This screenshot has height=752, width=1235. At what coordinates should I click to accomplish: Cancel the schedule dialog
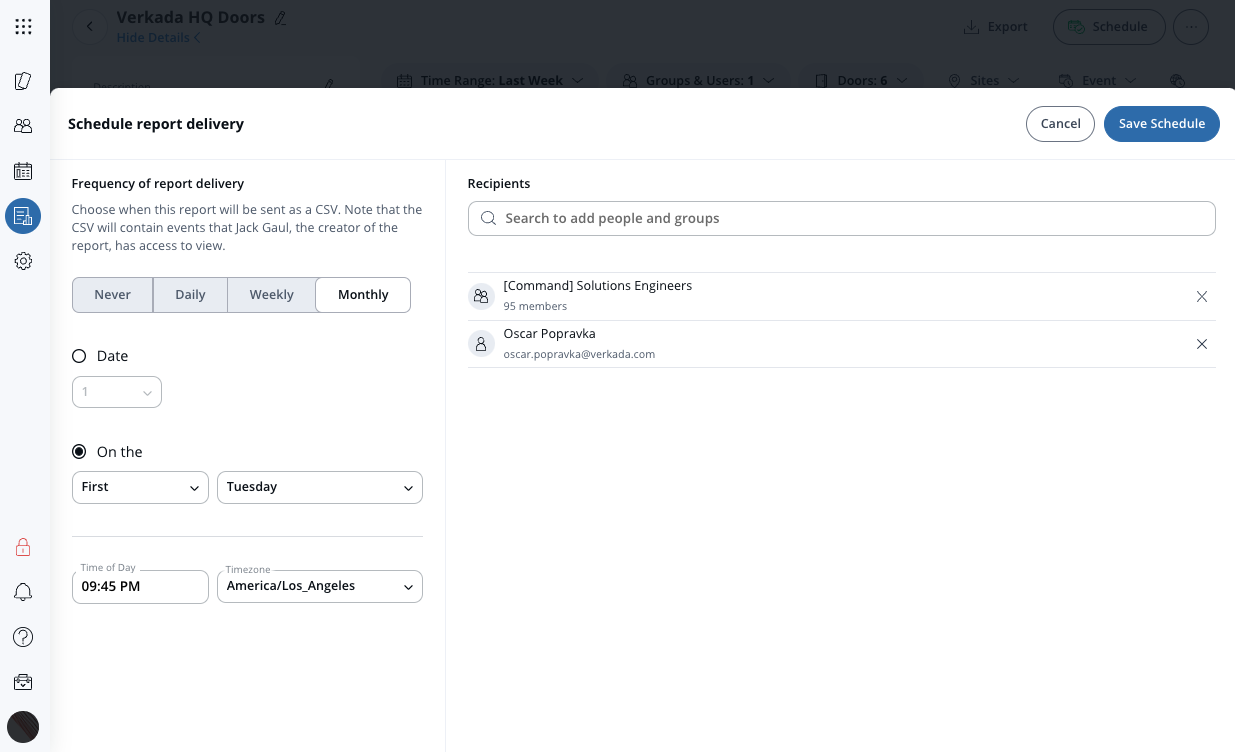(1060, 124)
